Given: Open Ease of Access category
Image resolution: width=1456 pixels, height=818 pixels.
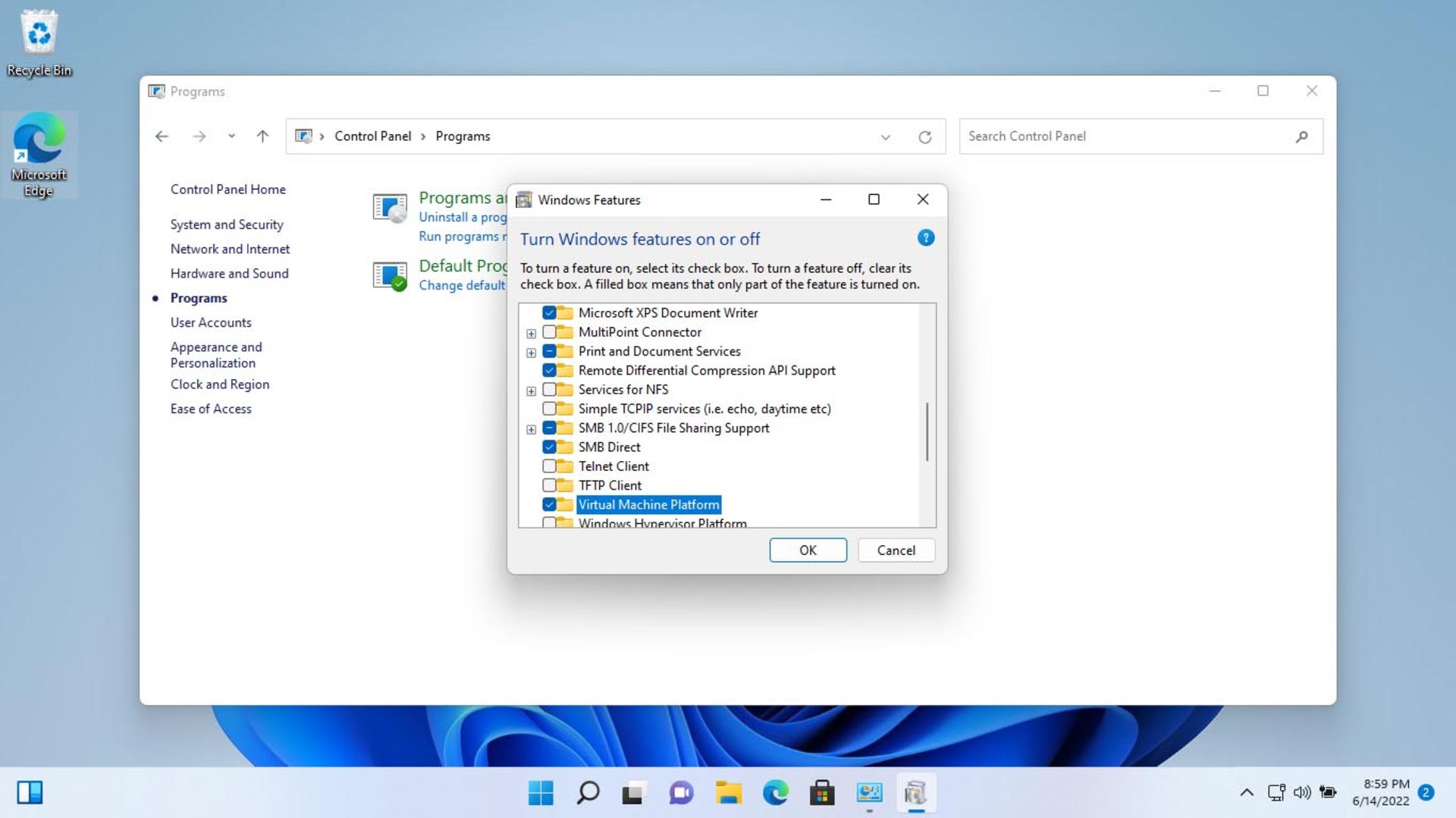Looking at the screenshot, I should (x=211, y=409).
